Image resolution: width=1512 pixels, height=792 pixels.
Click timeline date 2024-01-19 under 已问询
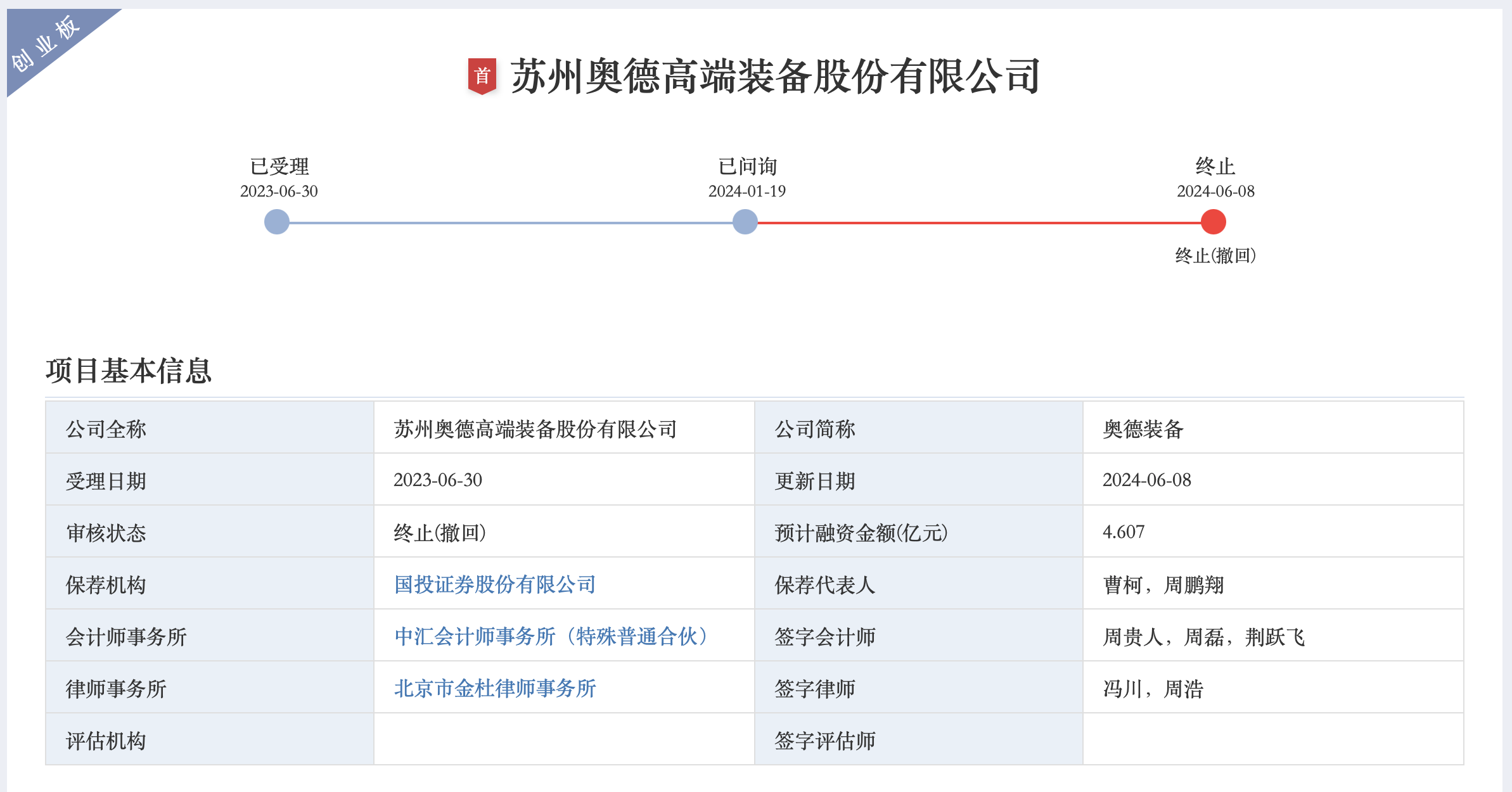pyautogui.click(x=747, y=191)
